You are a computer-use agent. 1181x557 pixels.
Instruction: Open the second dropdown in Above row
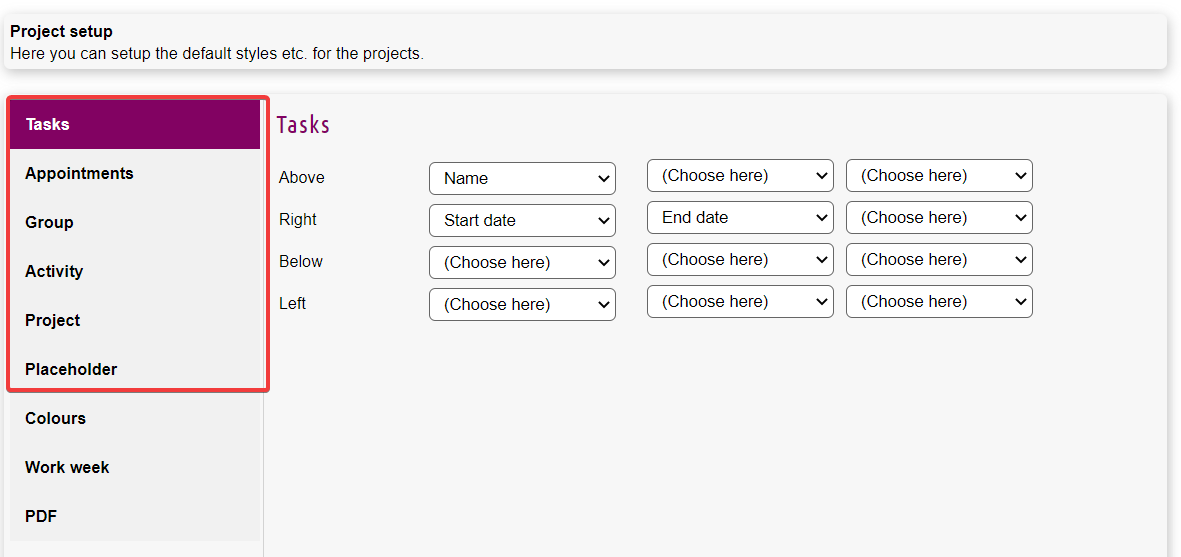[x=740, y=176]
